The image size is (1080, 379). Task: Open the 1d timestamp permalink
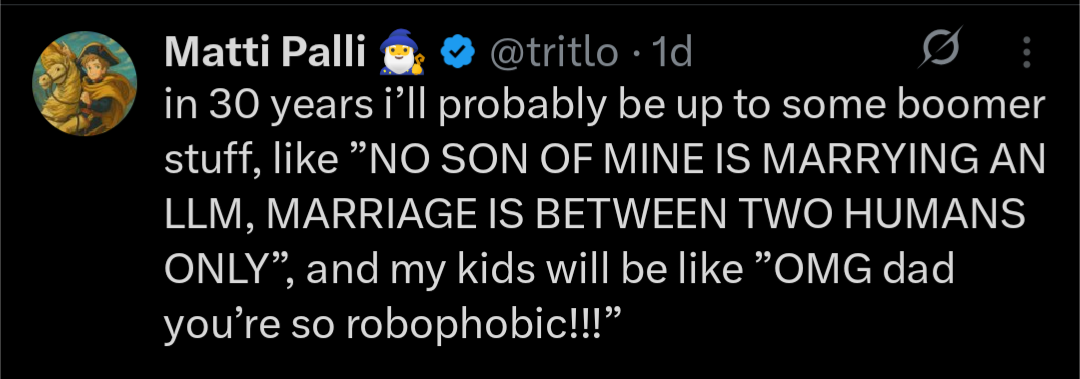coord(671,52)
